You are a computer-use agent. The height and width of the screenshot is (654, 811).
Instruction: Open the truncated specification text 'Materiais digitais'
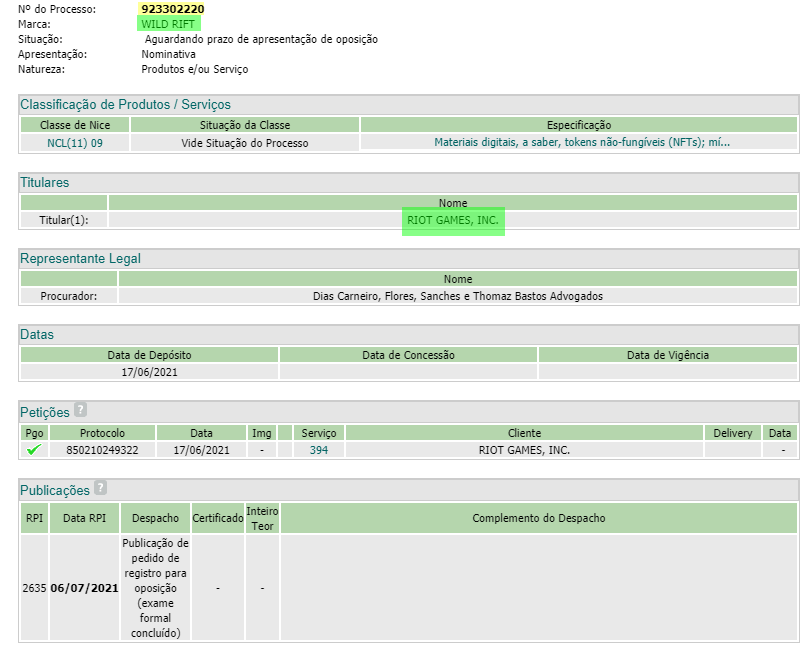click(581, 142)
